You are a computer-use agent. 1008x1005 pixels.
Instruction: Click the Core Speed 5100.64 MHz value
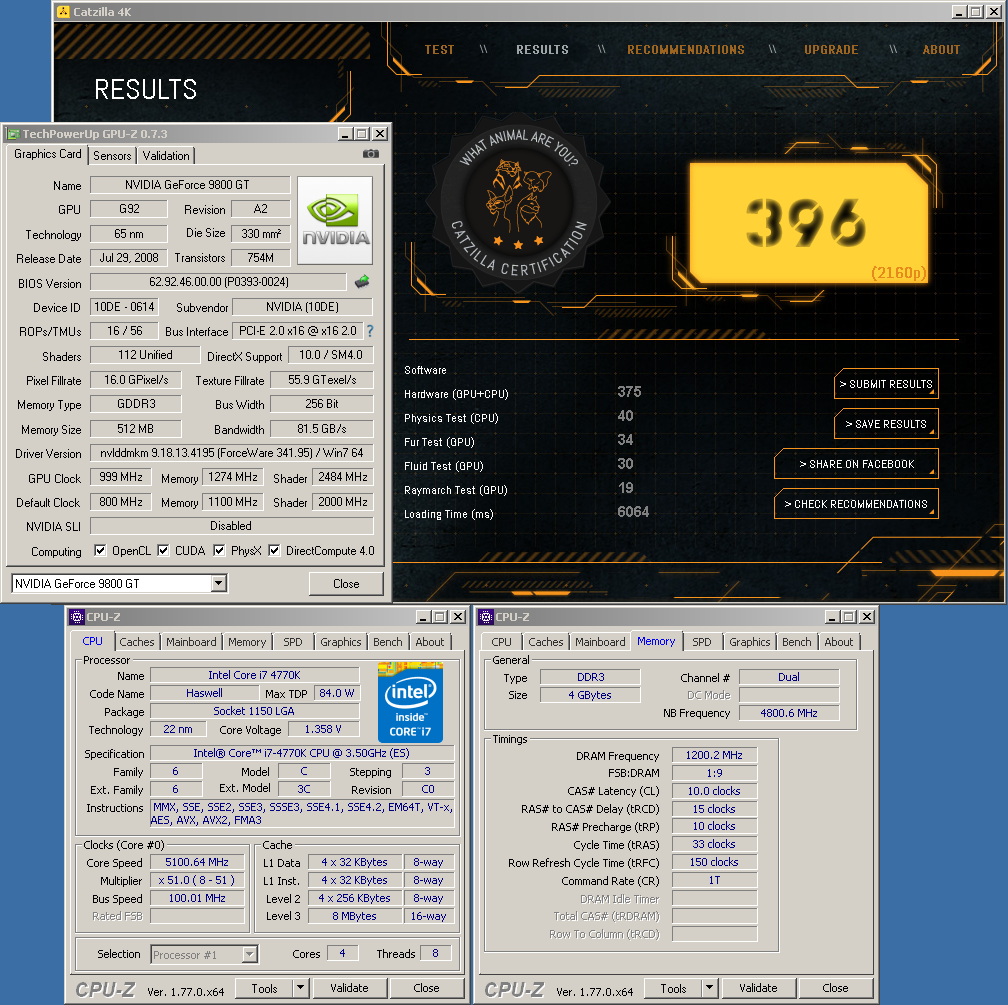[197, 862]
